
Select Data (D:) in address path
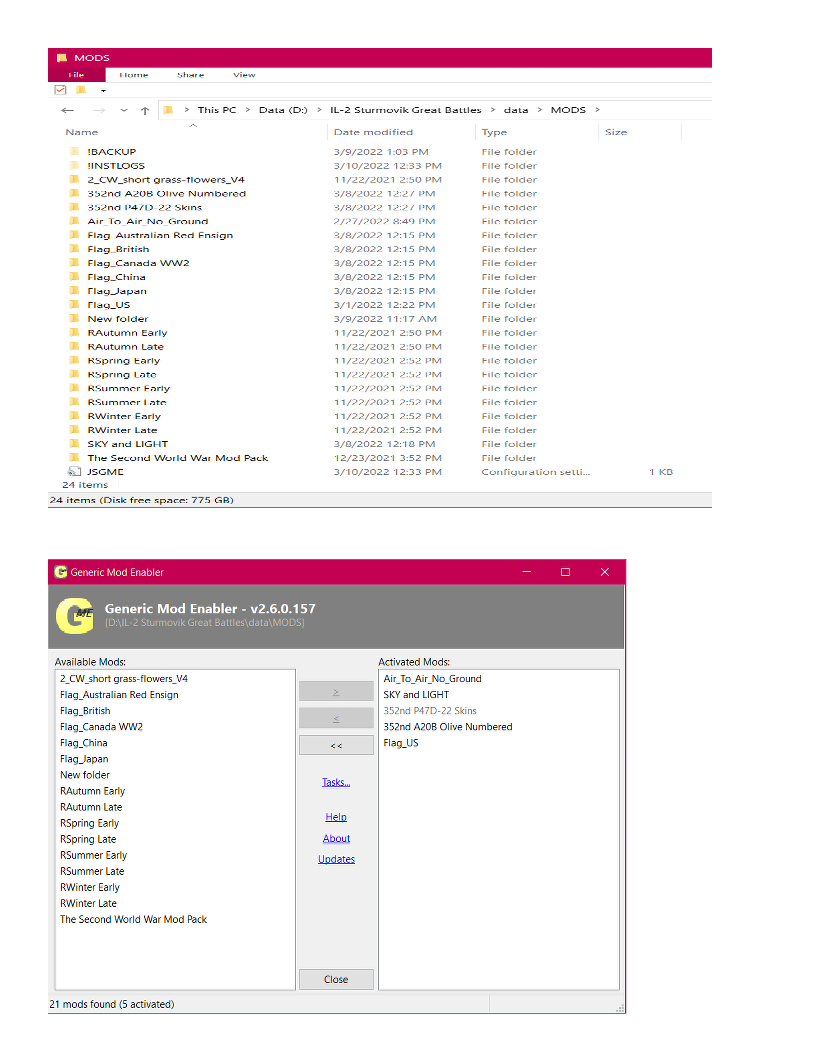click(x=283, y=110)
